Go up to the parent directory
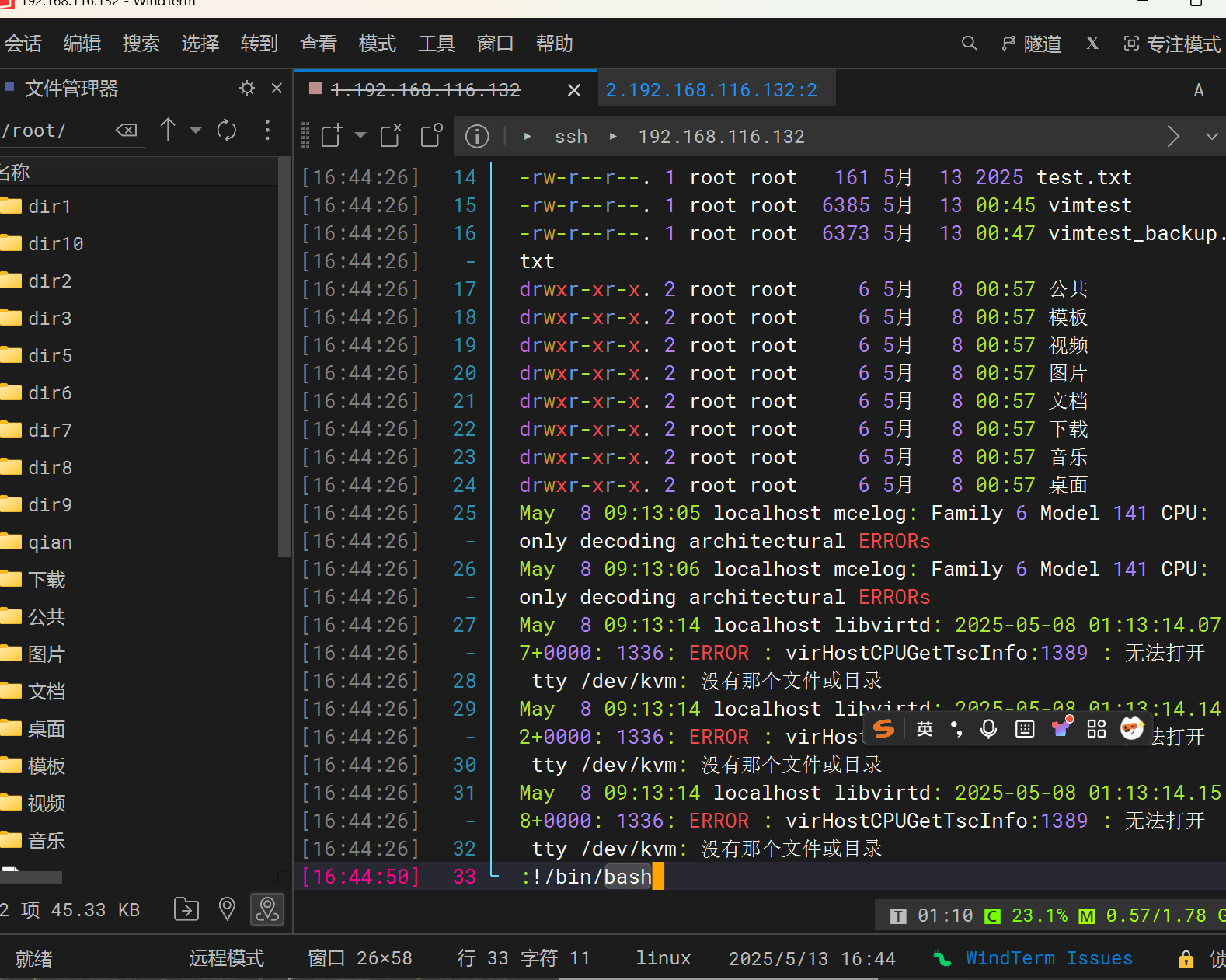Image resolution: width=1226 pixels, height=980 pixels. [x=168, y=130]
